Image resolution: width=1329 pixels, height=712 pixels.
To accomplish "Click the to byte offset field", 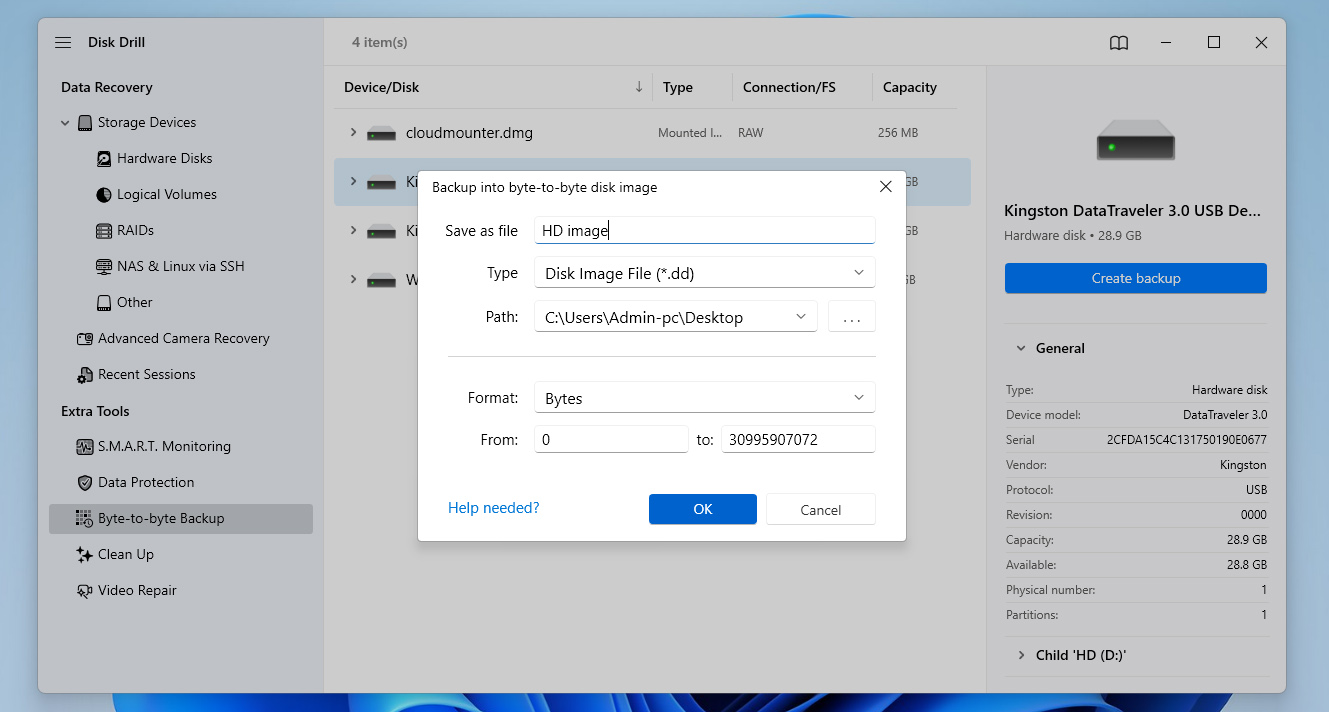I will click(x=798, y=439).
